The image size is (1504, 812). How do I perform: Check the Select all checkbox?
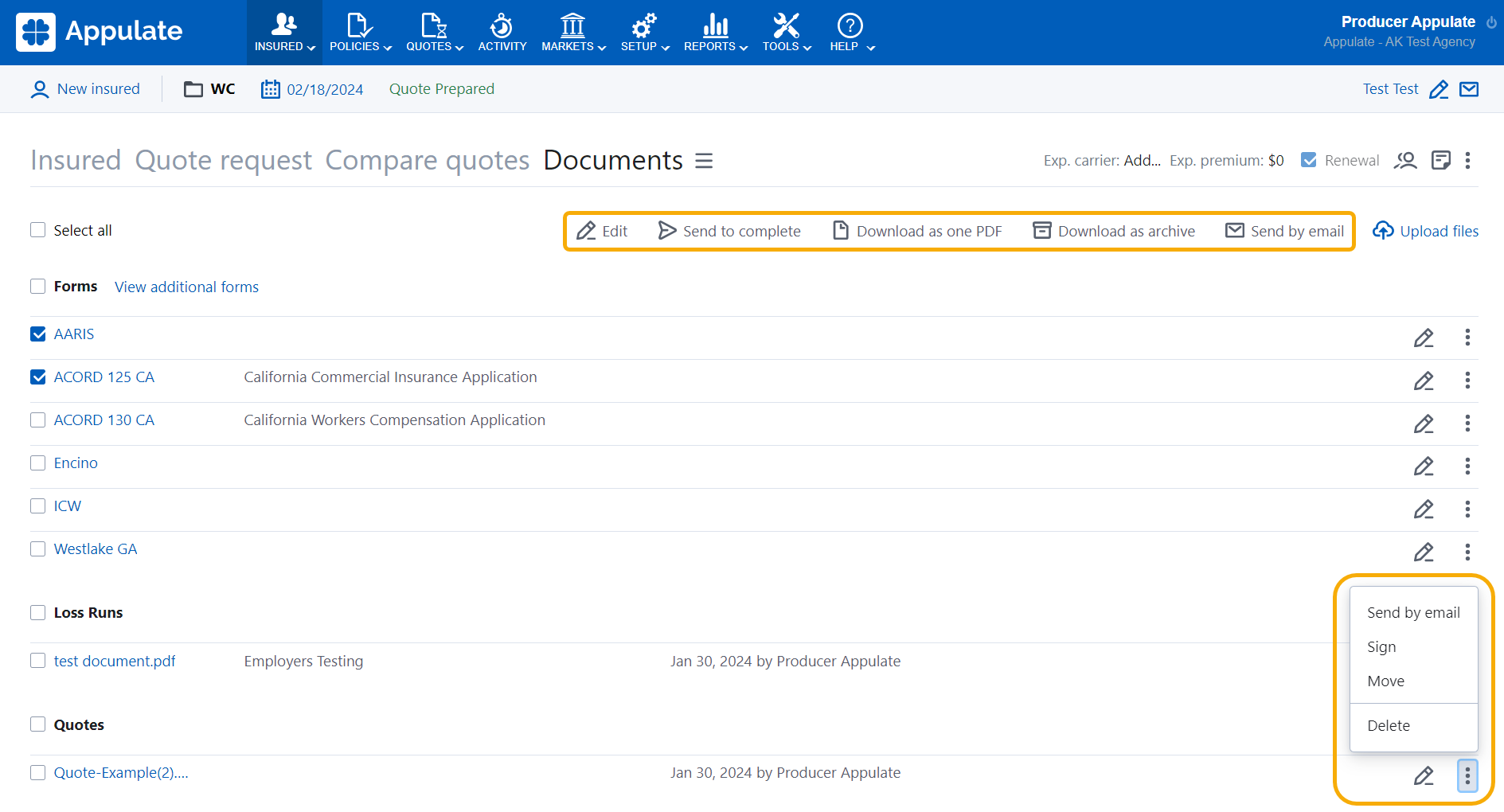[37, 229]
